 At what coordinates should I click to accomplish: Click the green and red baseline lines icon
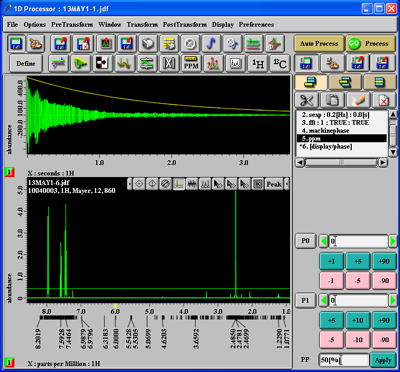(x=254, y=44)
